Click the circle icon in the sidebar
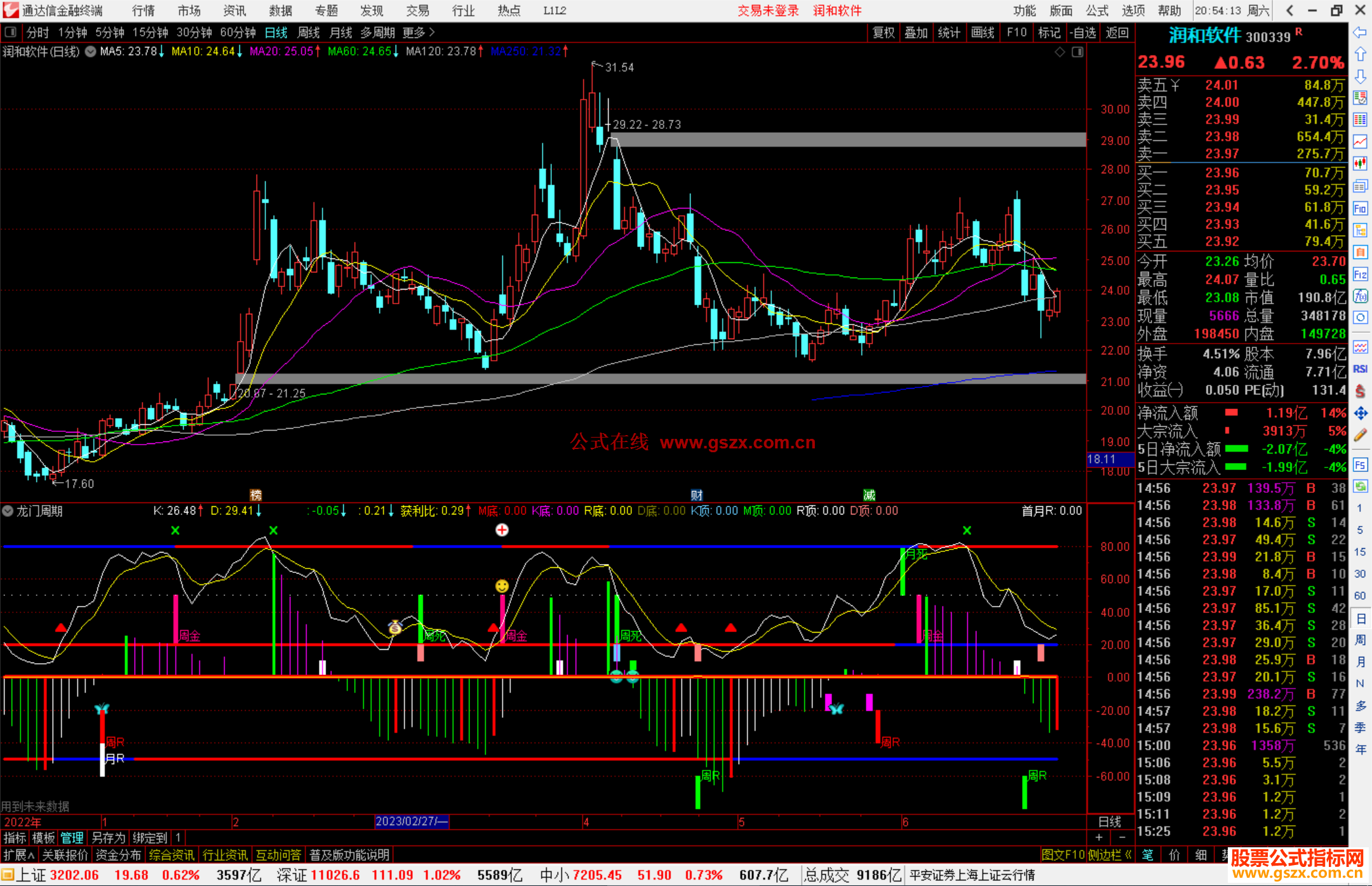1372x886 pixels. click(x=1360, y=318)
